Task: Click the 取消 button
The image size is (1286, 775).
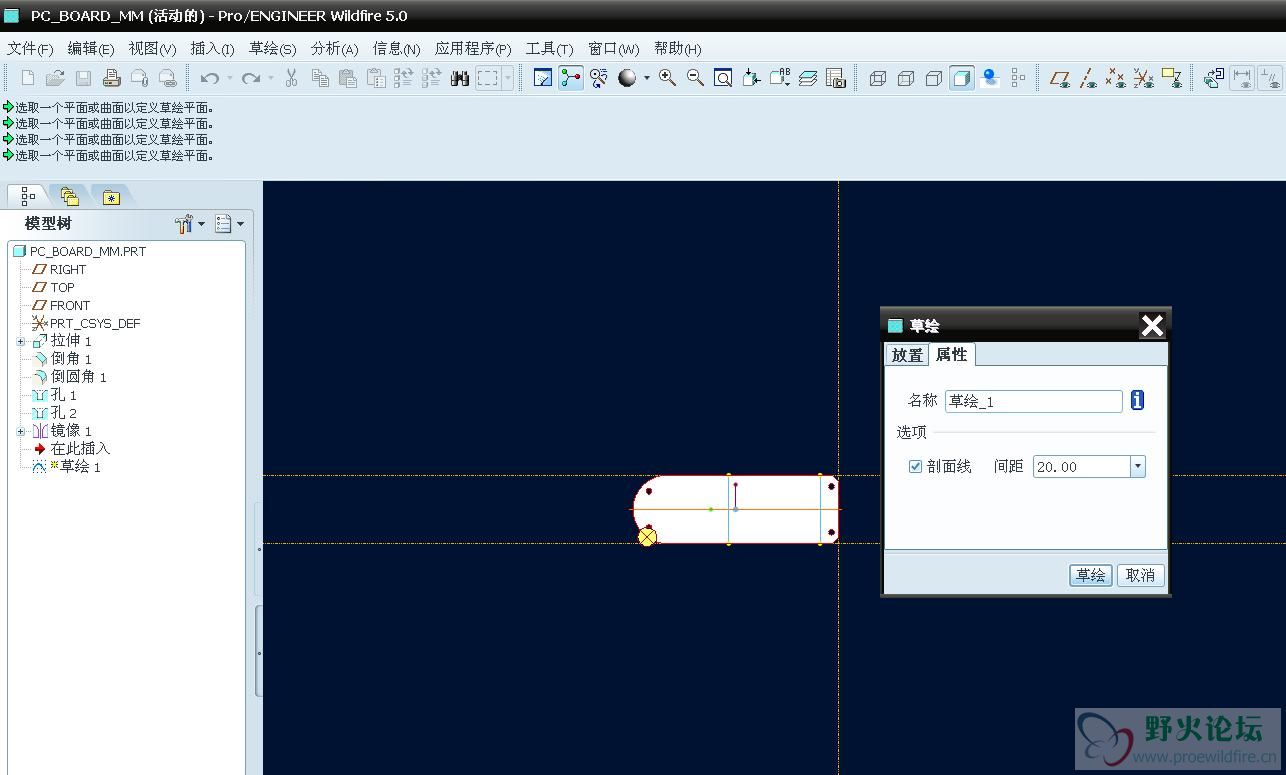Action: pos(1140,575)
